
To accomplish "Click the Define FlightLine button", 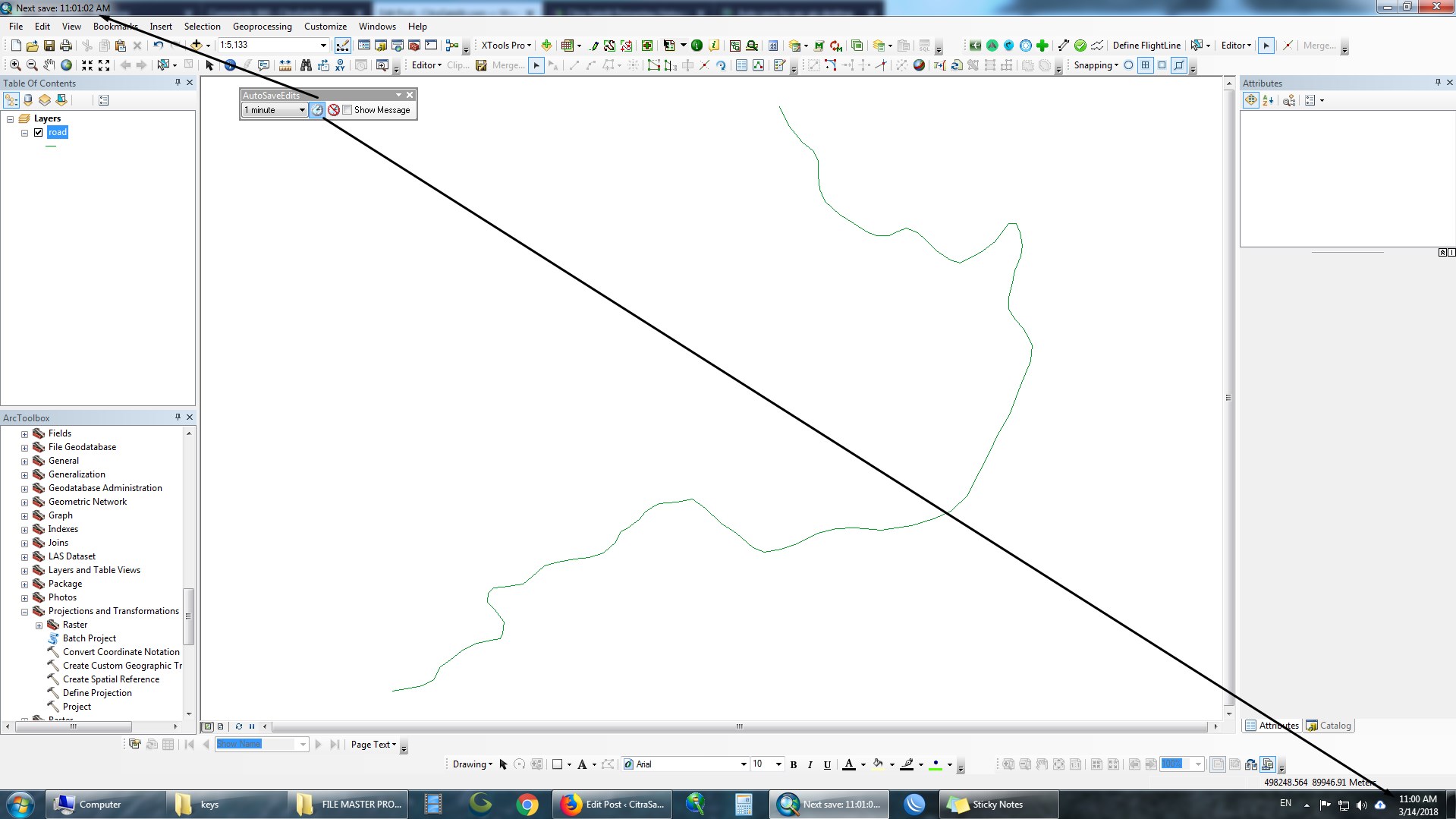I will tap(1146, 46).
